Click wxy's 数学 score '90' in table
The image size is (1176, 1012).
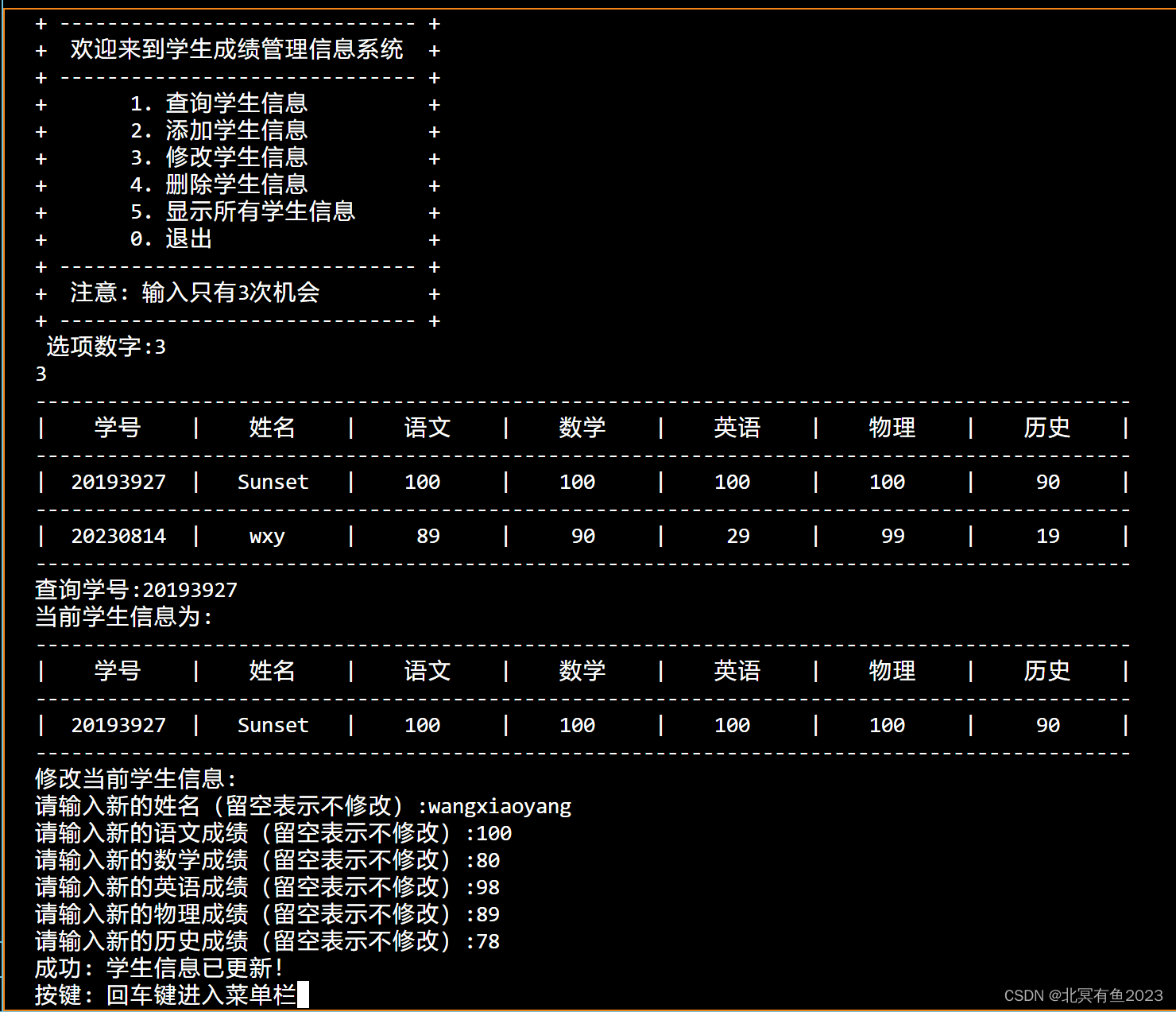pos(583,536)
